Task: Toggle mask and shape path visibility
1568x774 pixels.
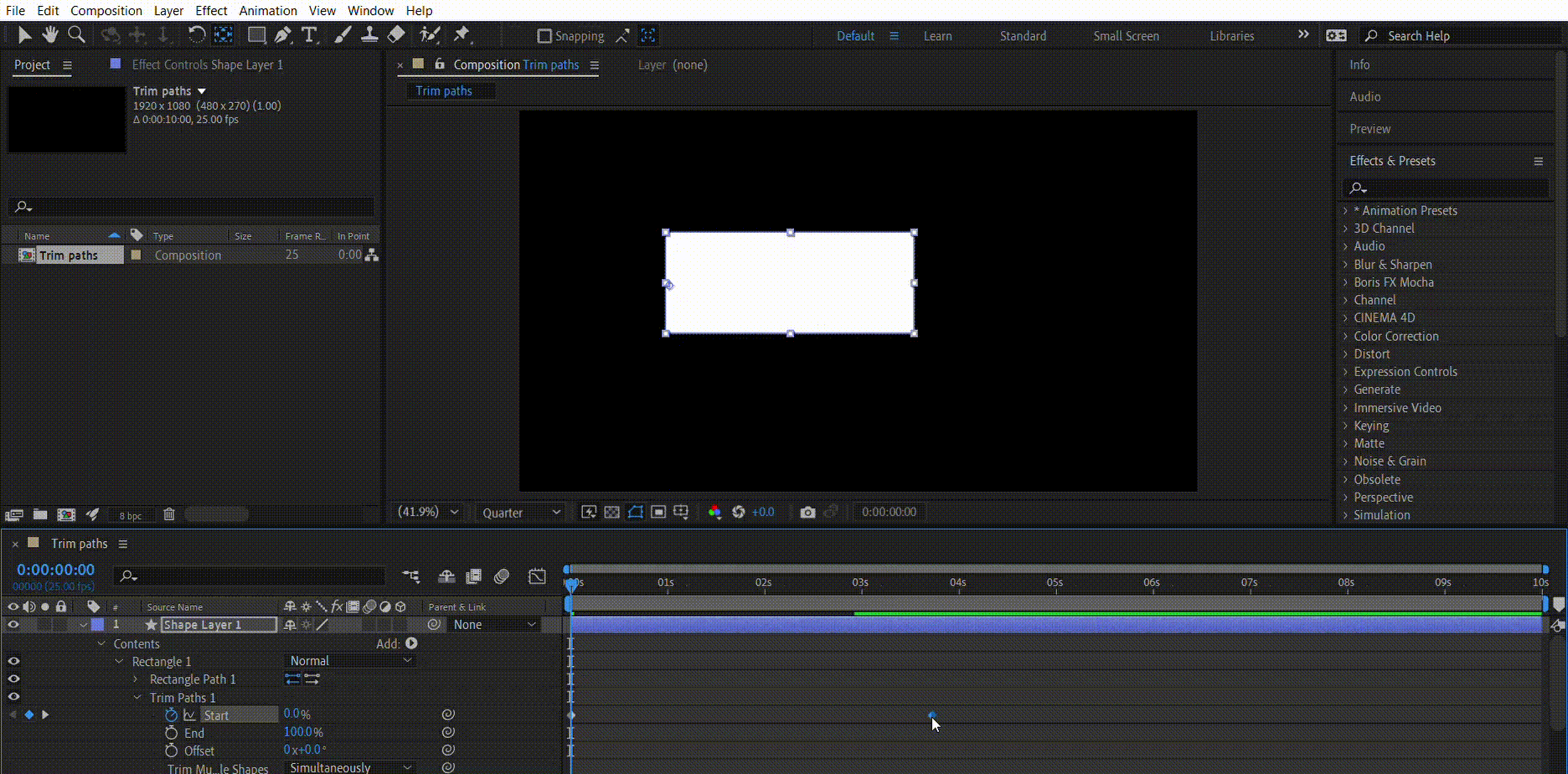Action: click(x=636, y=512)
